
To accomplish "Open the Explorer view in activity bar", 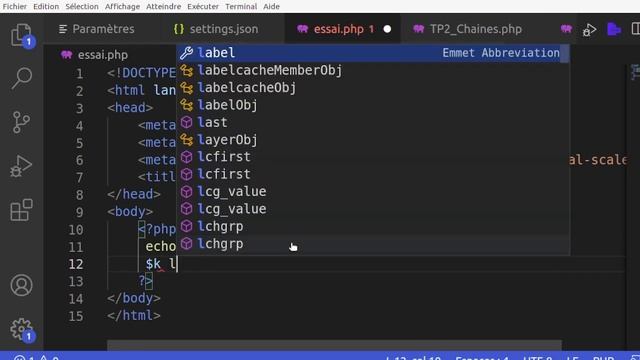I will coord(21,35).
